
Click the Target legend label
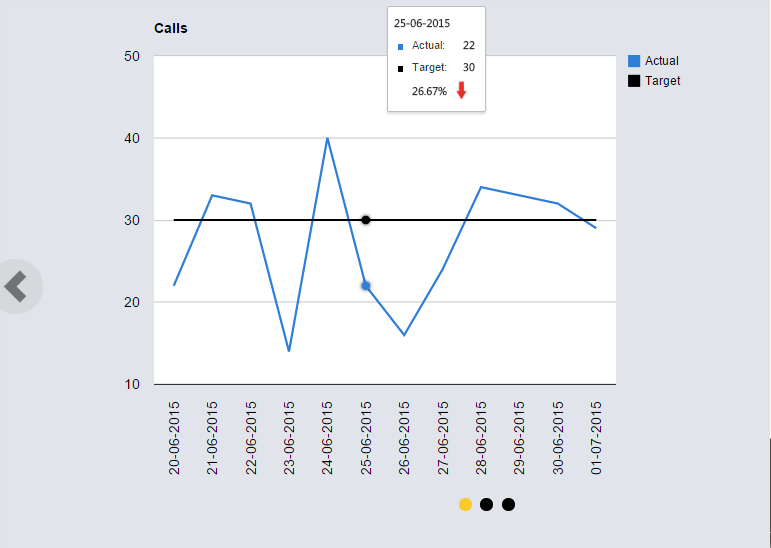[663, 80]
